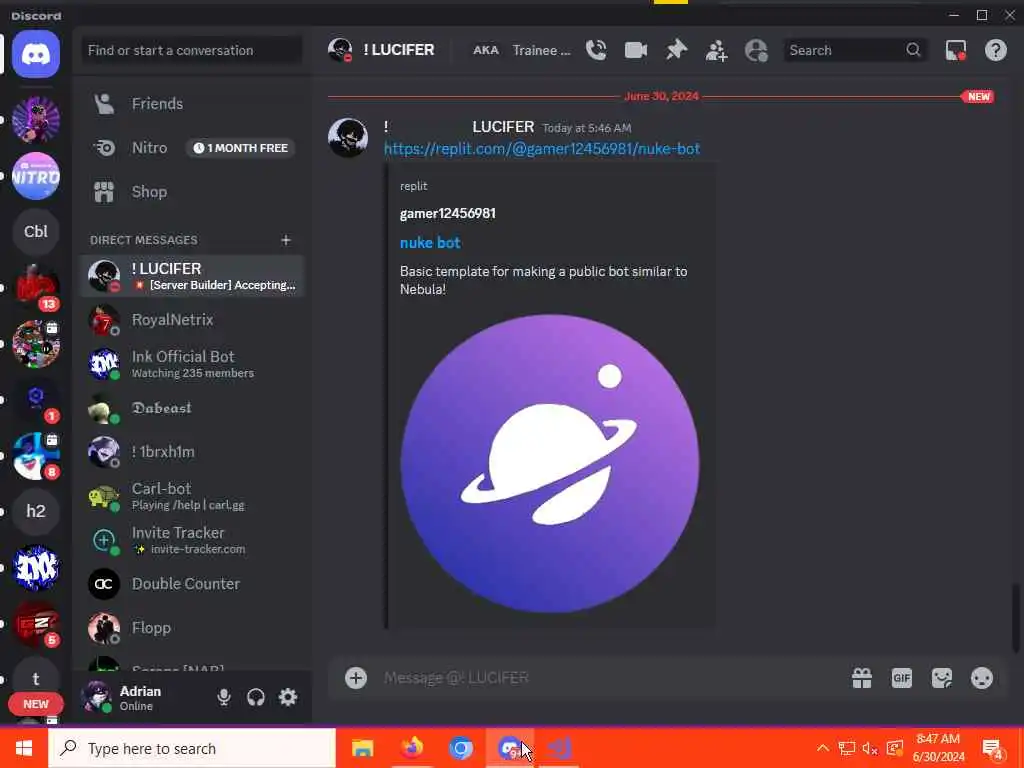
Task: Open RoyalNetrix direct message
Action: 192,320
